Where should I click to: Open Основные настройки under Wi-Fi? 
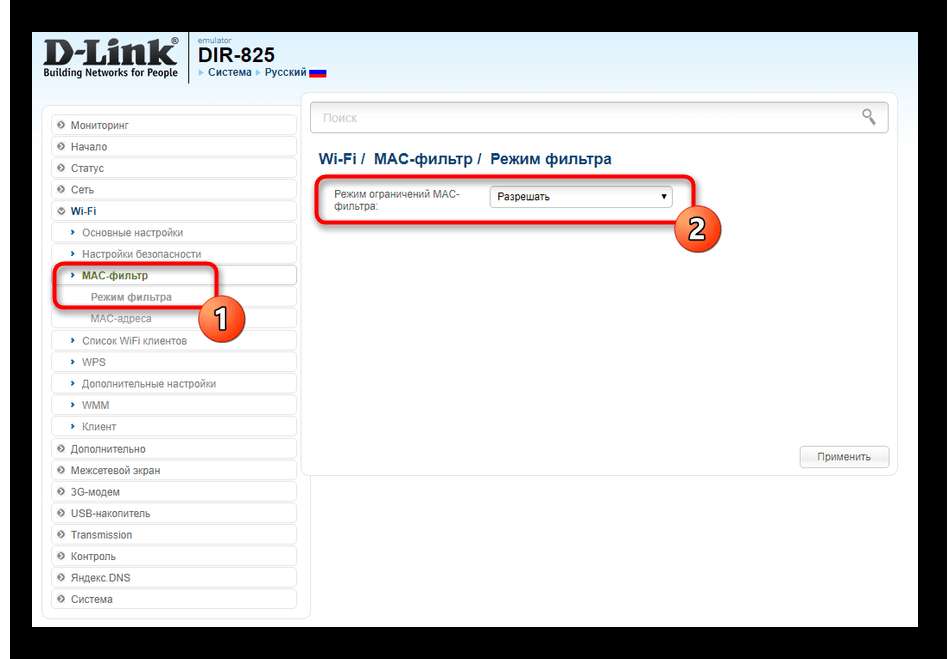pyautogui.click(x=174, y=233)
